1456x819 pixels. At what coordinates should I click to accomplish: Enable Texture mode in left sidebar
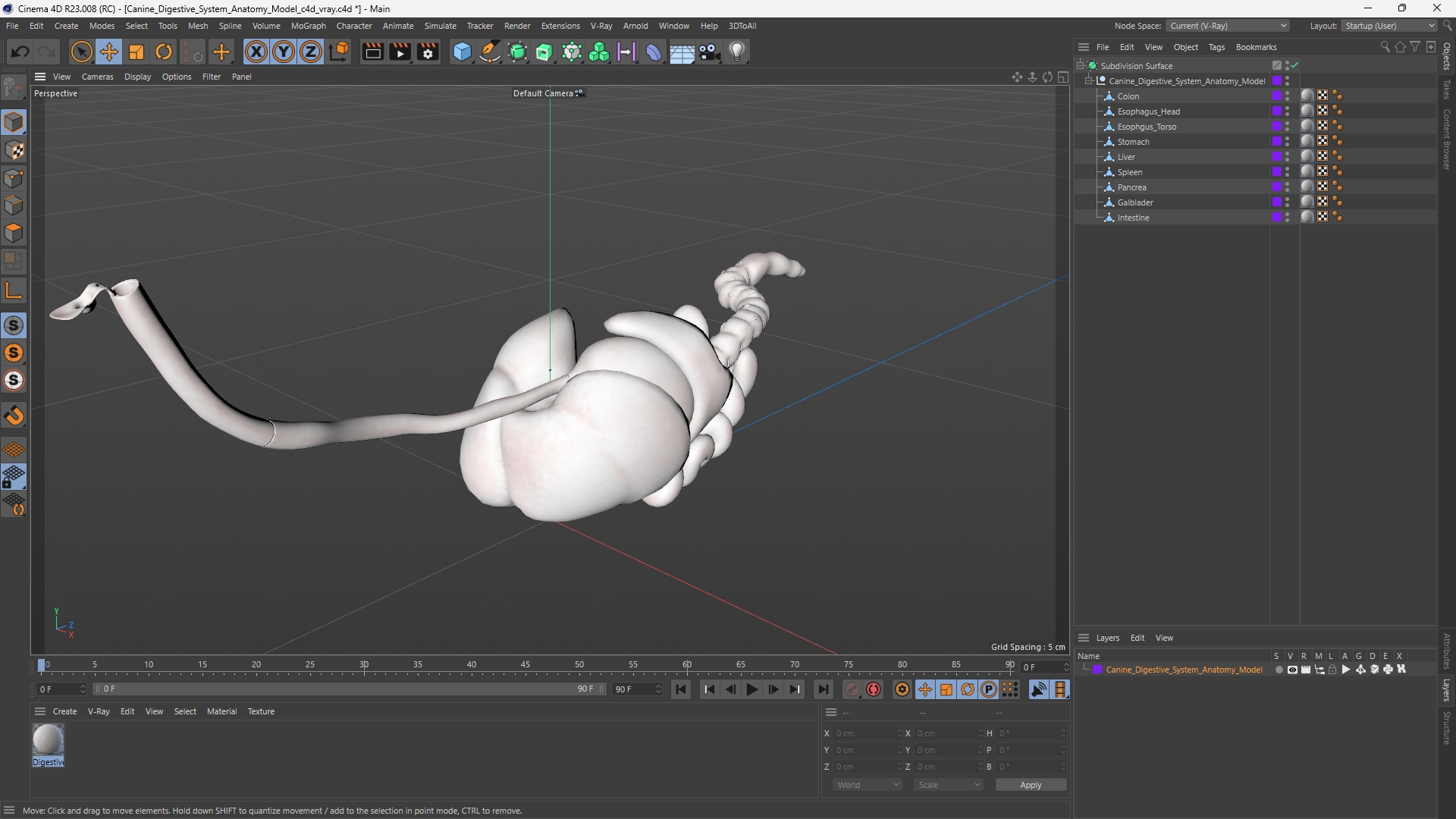coord(14,150)
